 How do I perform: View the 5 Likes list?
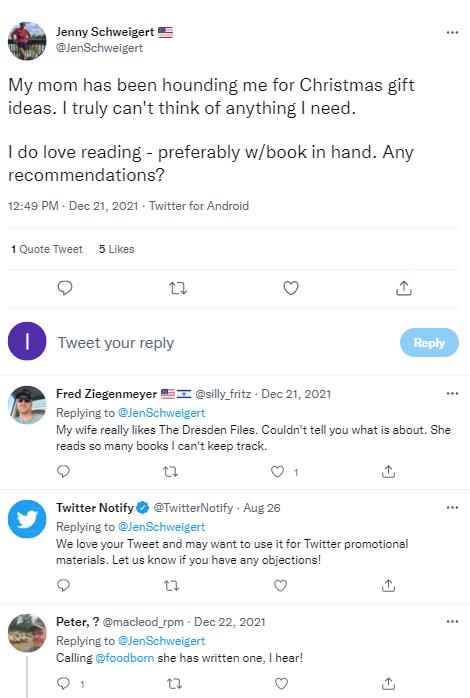[117, 249]
